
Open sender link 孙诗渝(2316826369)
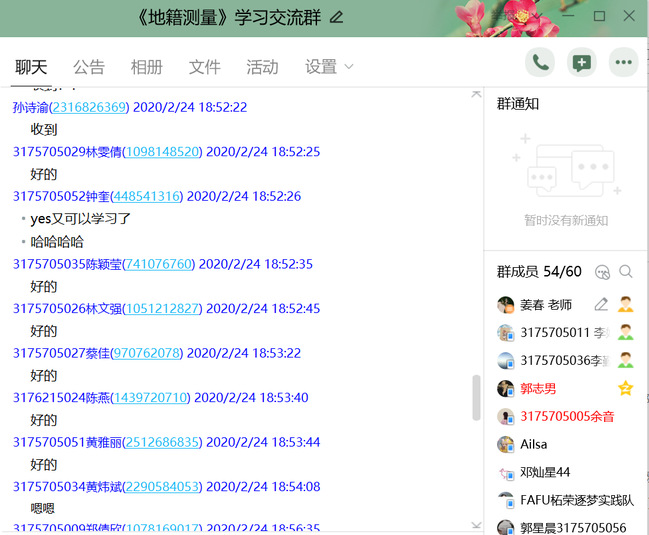pyautogui.click(x=71, y=107)
